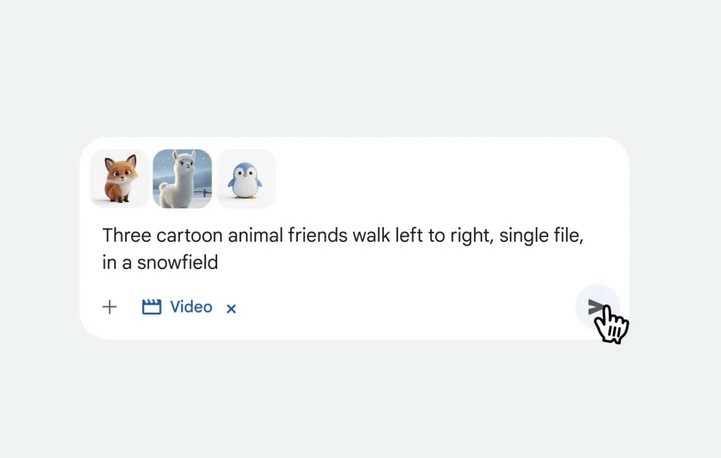This screenshot has width=721, height=458.
Task: Click the clapperboard Video icon
Action: [x=151, y=307]
